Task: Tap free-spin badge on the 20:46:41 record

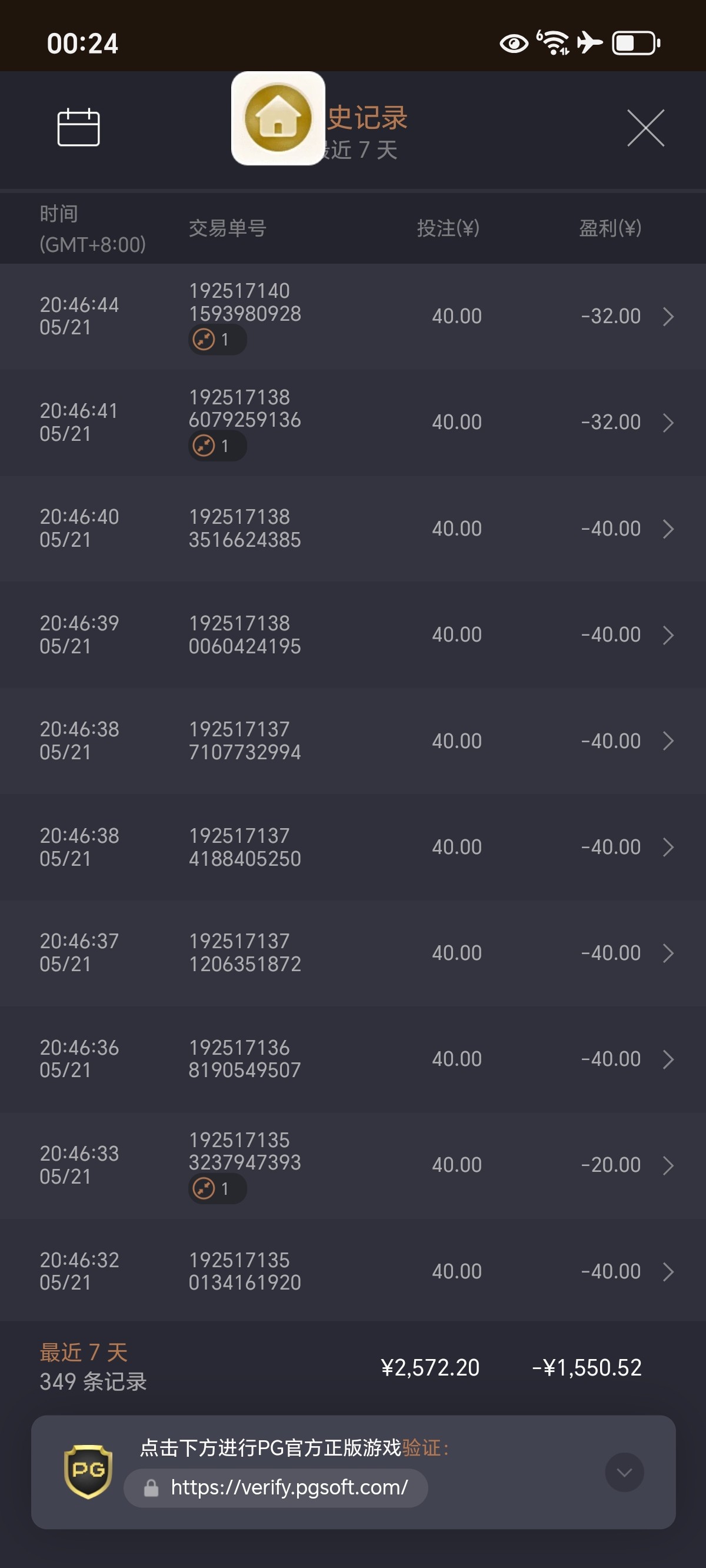Action: (217, 446)
